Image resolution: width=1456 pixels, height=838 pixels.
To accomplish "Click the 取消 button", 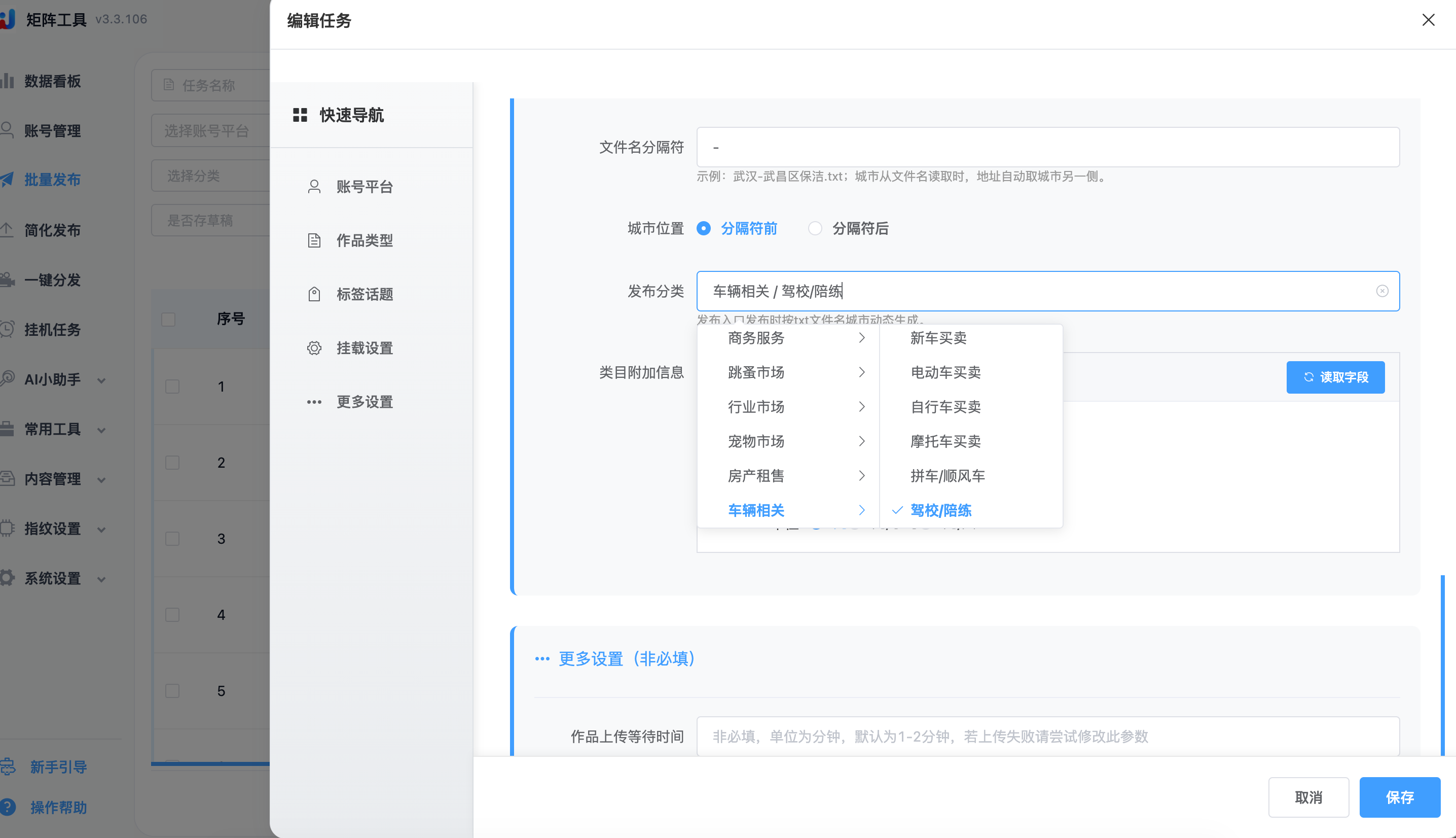I will pos(1308,797).
